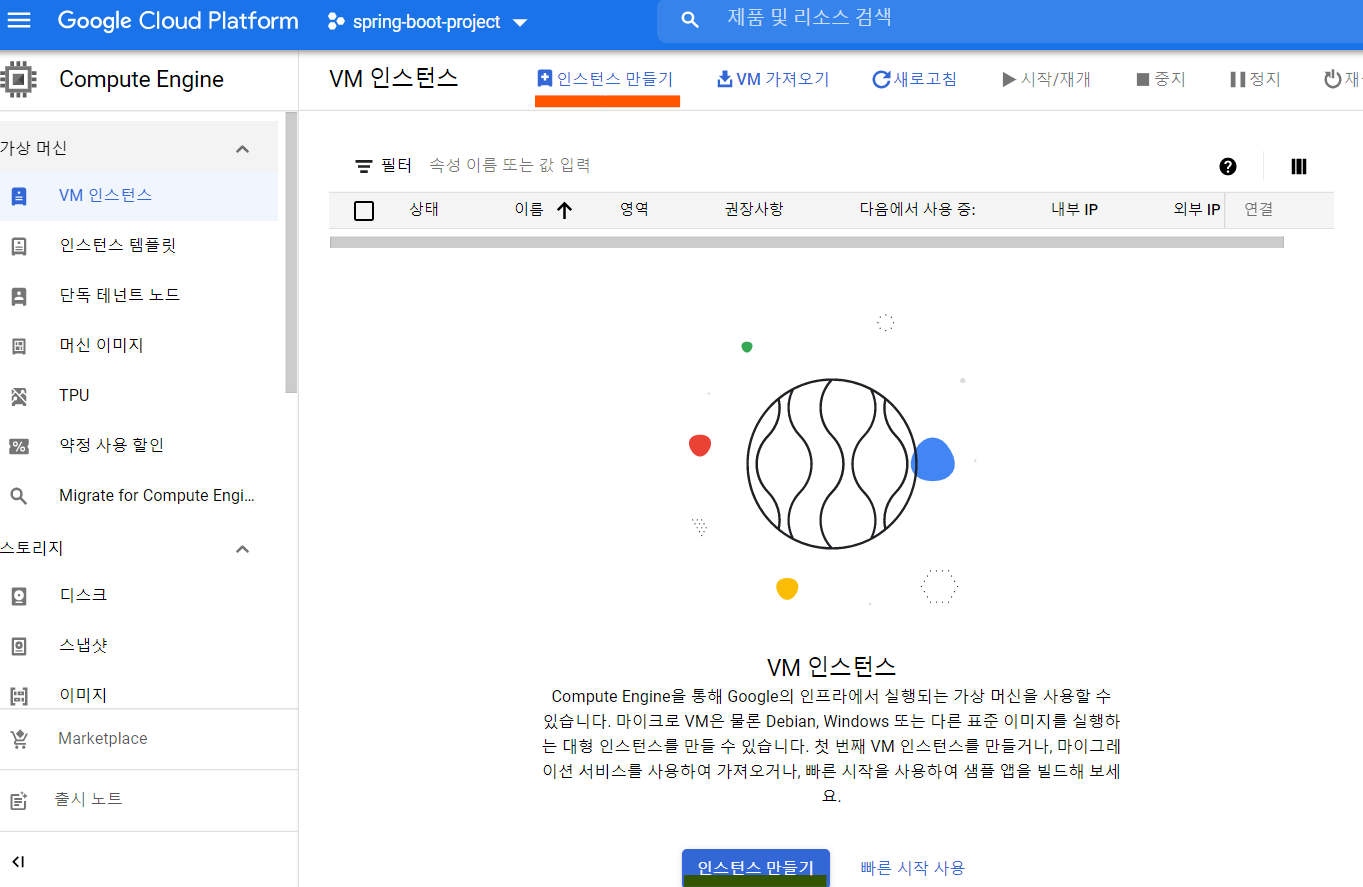Open 약정 사용 할인 in the sidebar

click(x=139, y=446)
